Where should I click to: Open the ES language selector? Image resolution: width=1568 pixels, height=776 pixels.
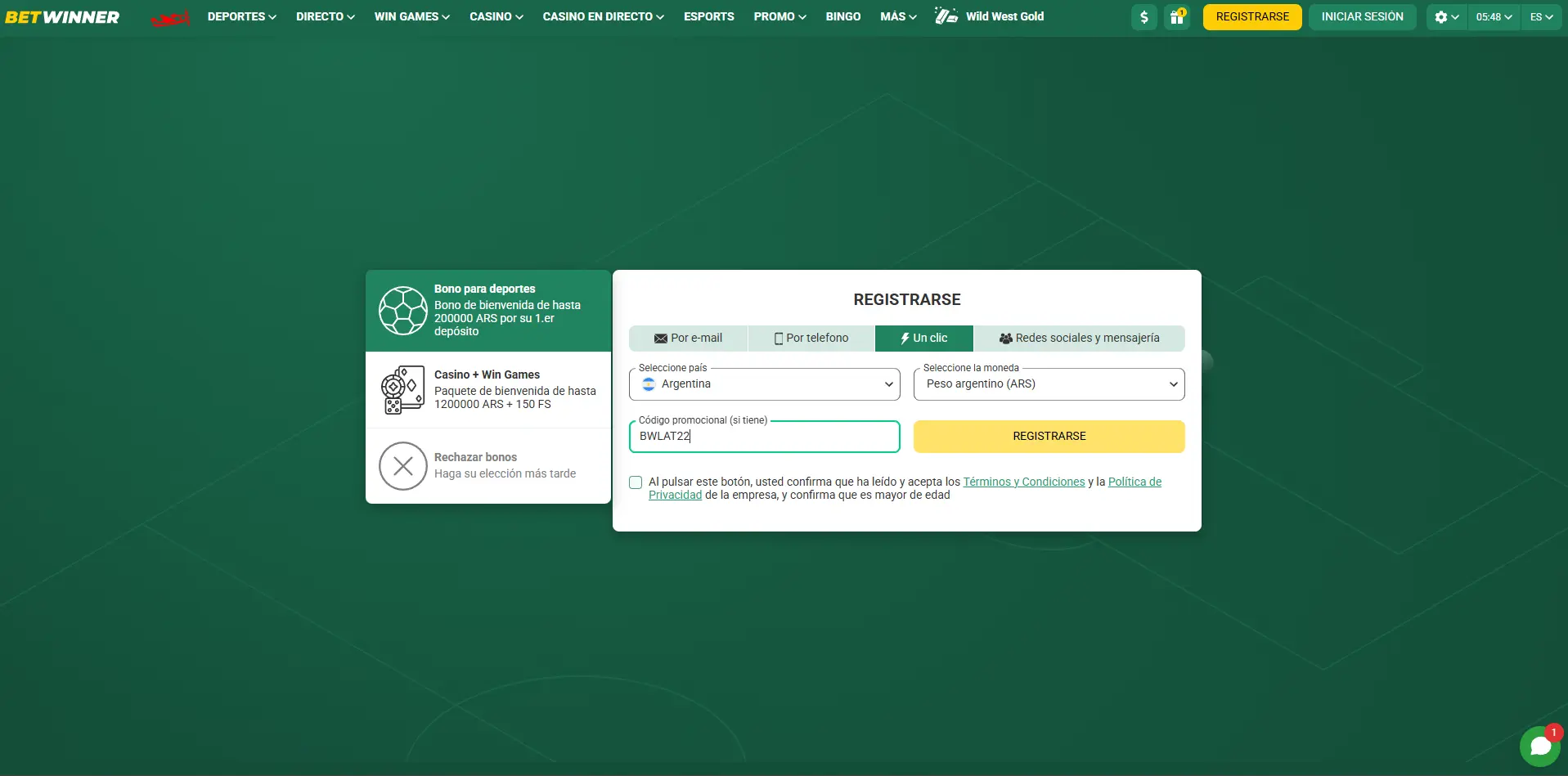click(x=1542, y=17)
